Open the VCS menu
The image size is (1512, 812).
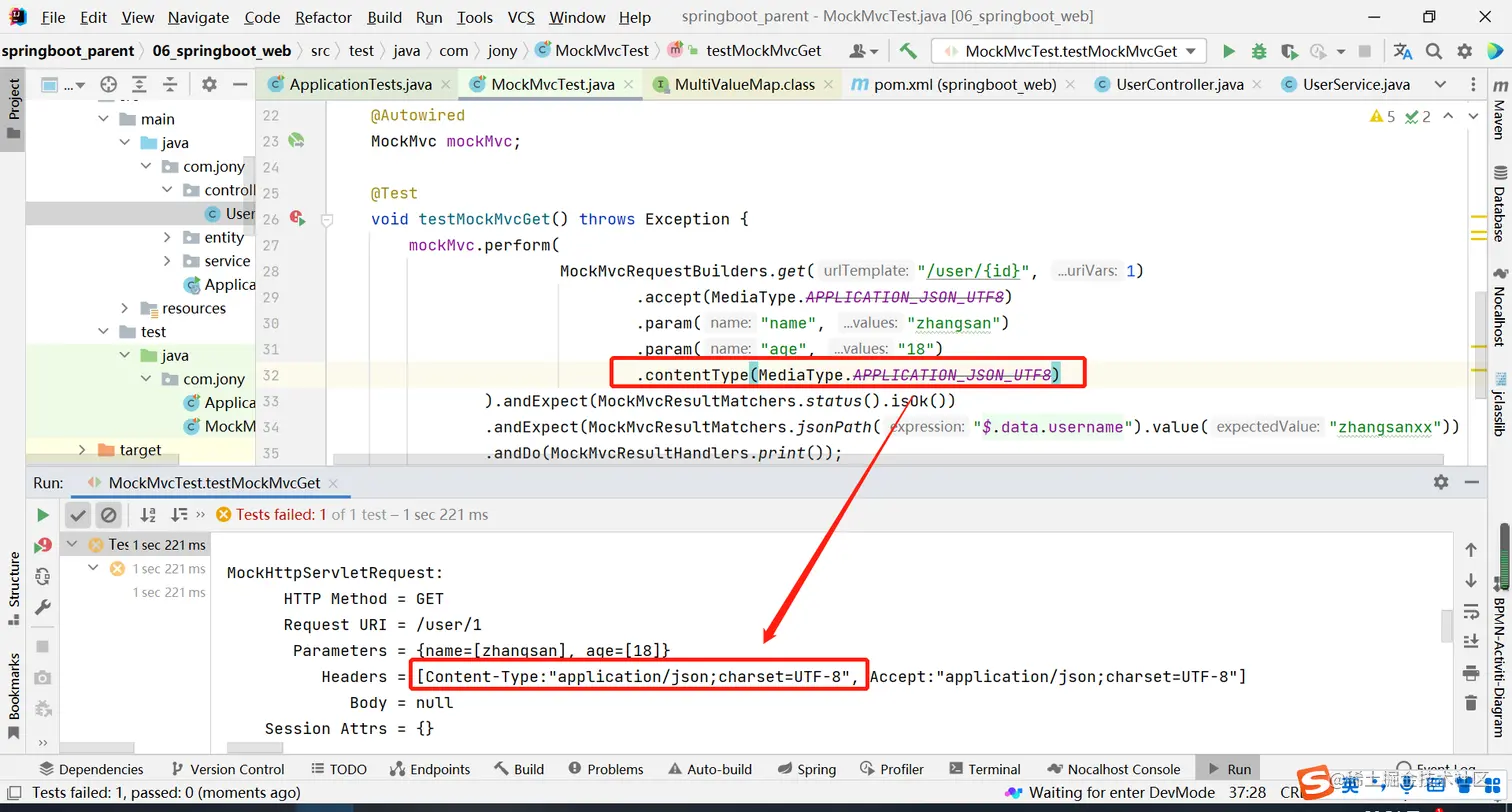pyautogui.click(x=521, y=17)
